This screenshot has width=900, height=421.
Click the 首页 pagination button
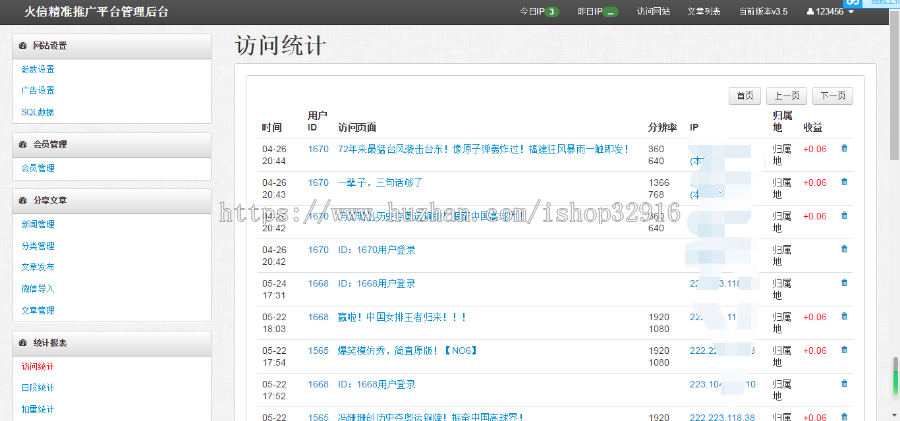pos(744,96)
